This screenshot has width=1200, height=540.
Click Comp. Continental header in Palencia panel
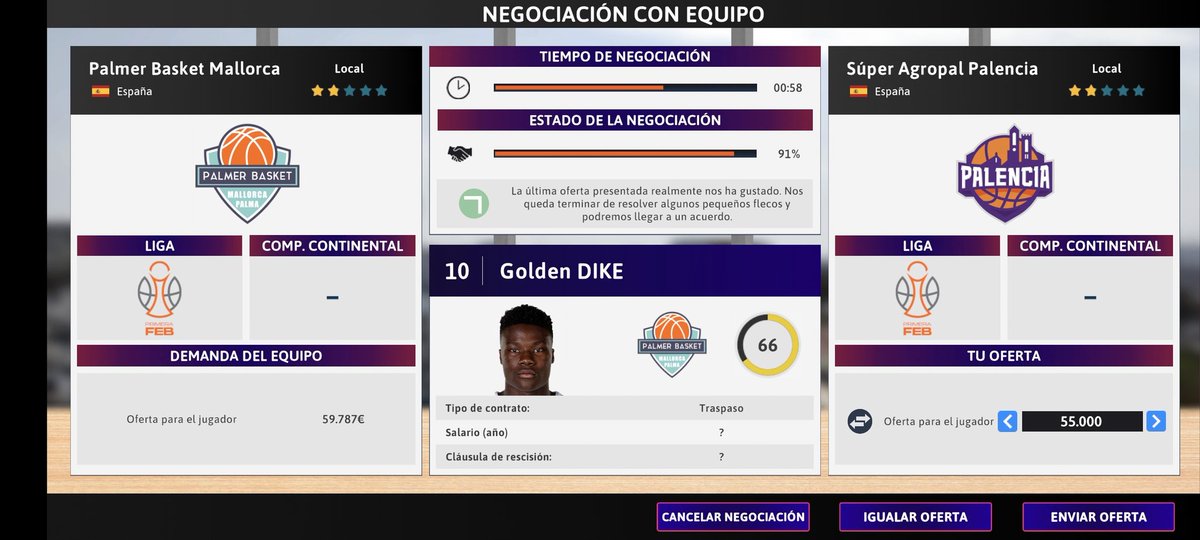(x=1090, y=246)
